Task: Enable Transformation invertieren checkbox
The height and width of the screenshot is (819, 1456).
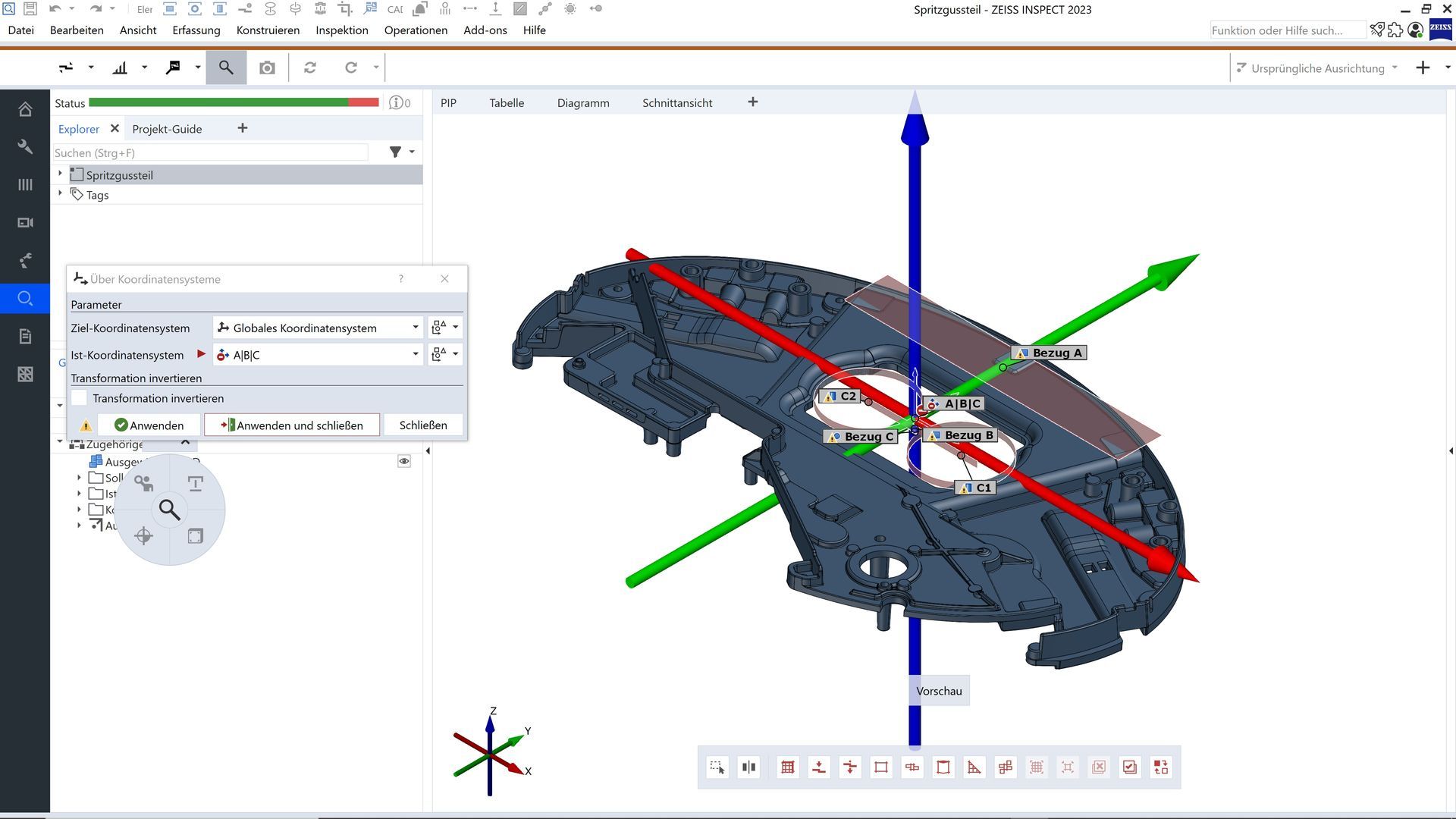Action: point(80,398)
